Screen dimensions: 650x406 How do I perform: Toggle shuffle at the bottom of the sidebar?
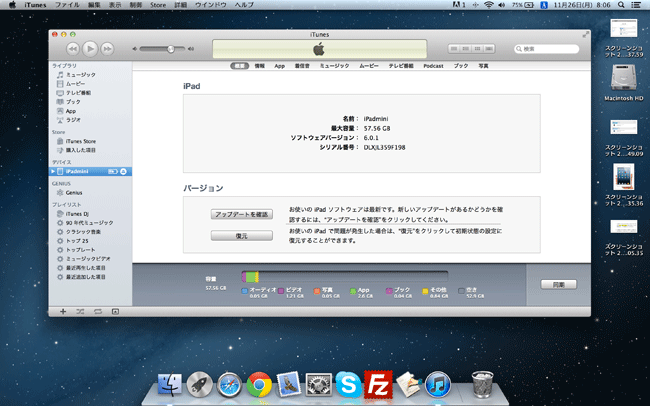tap(80, 311)
